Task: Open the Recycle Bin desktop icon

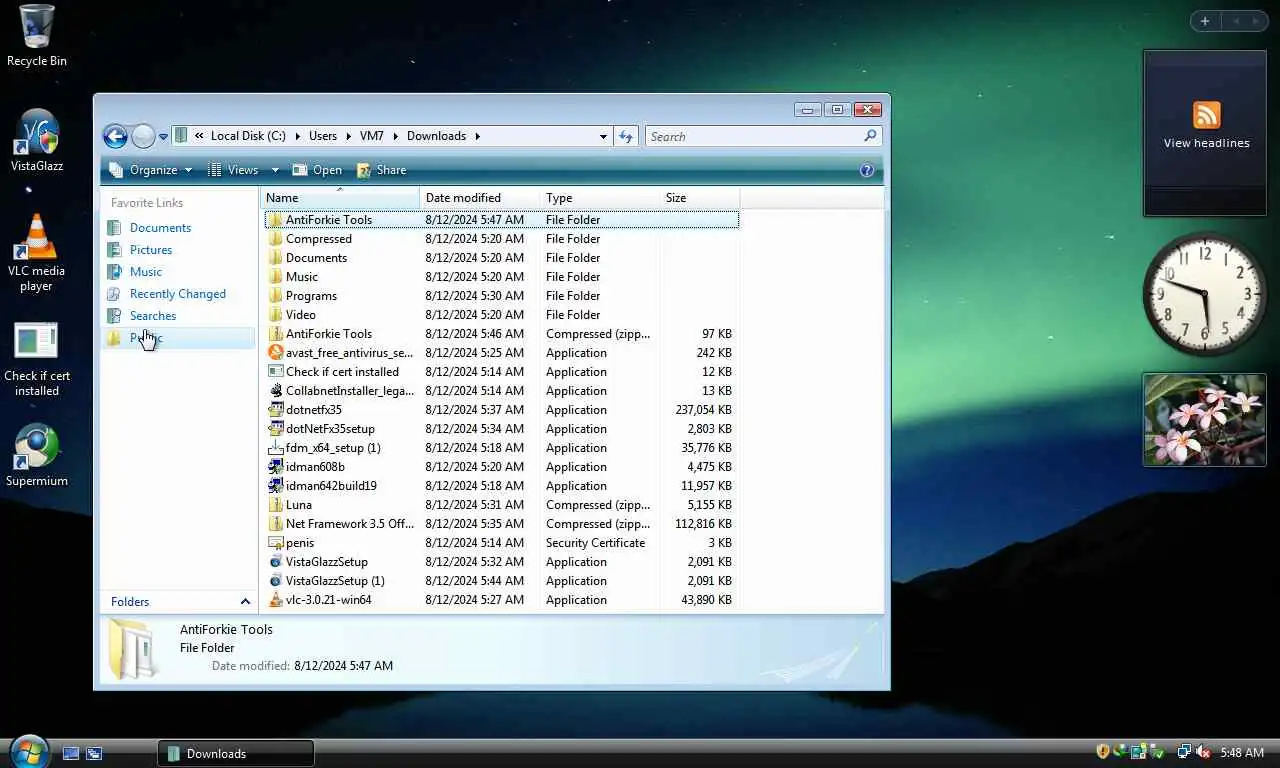Action: [37, 36]
